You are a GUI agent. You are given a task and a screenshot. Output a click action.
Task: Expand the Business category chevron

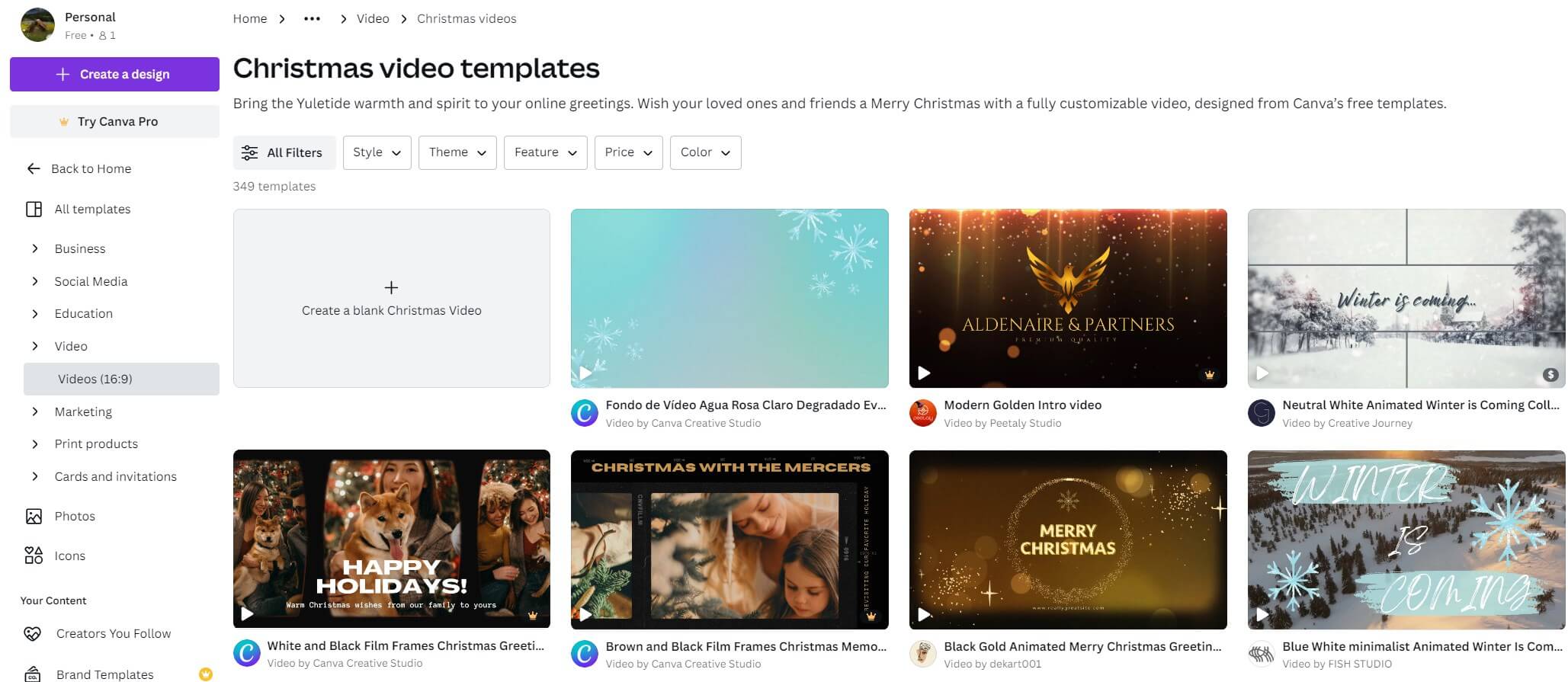tap(34, 248)
